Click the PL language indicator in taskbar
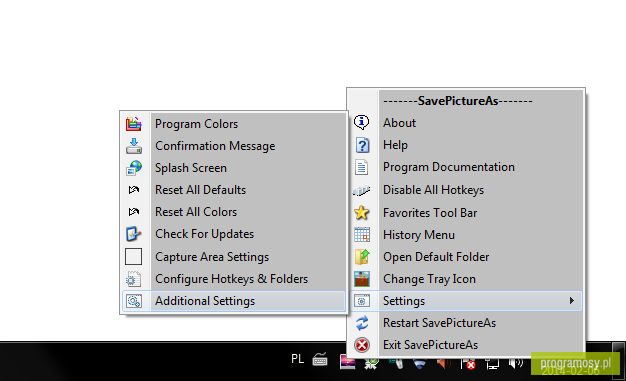The height and width of the screenshot is (381, 626). click(x=297, y=359)
